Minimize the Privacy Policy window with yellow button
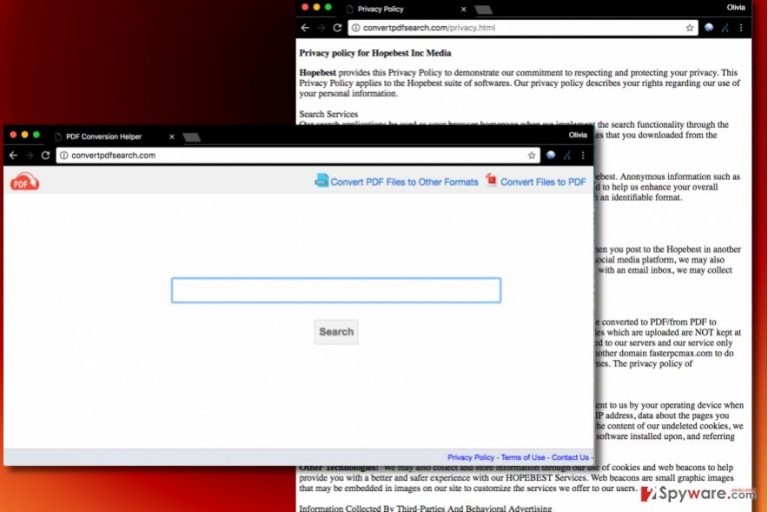Screen dimensions: 768x512 (316, 7)
